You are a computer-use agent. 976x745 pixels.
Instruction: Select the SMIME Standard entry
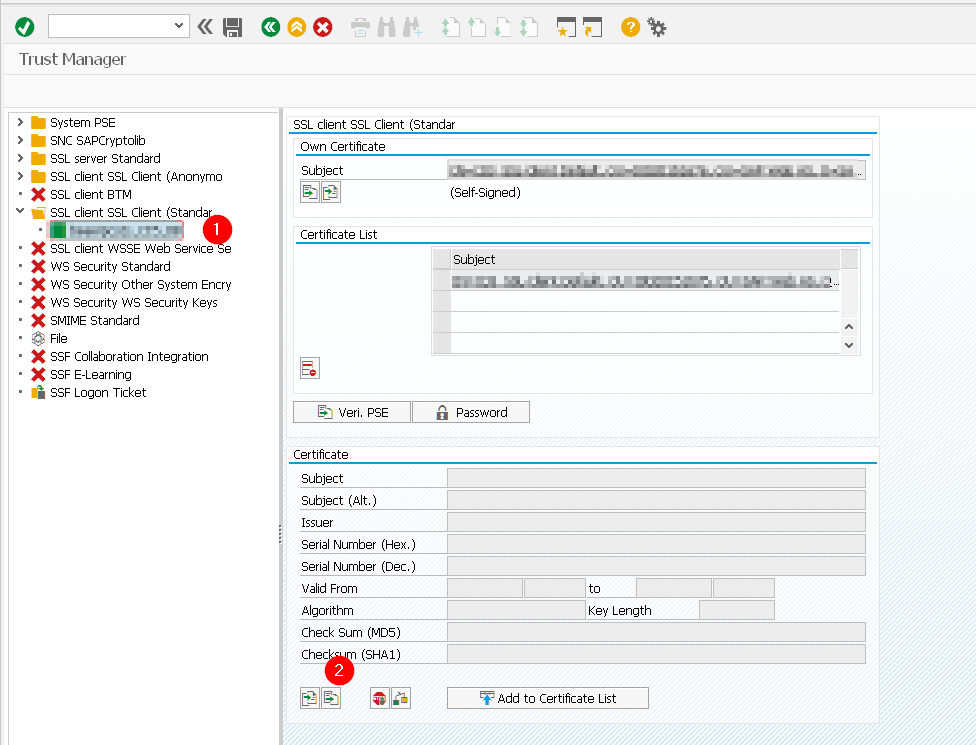coord(95,321)
